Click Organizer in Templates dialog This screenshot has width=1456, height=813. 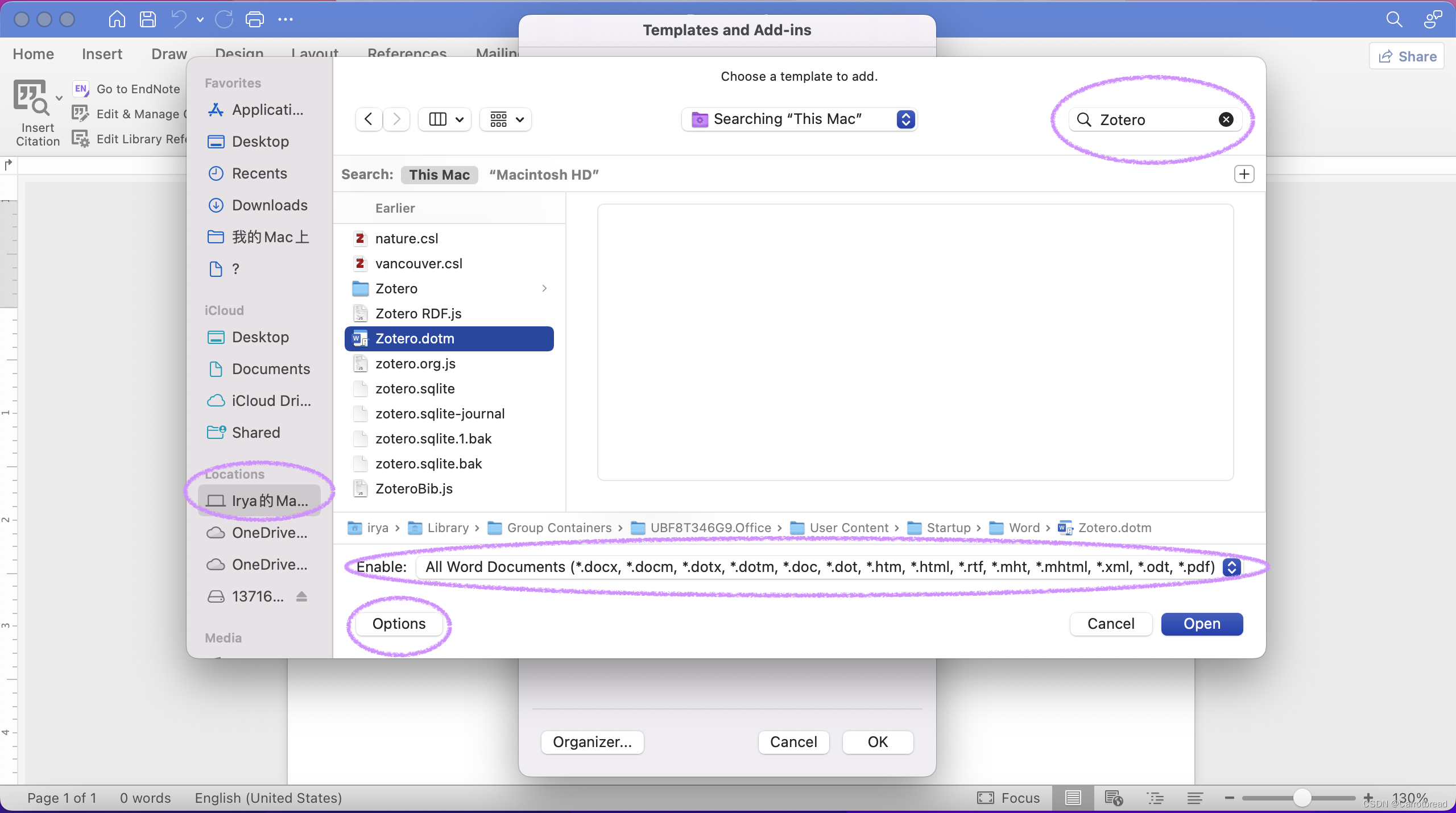tap(592, 742)
